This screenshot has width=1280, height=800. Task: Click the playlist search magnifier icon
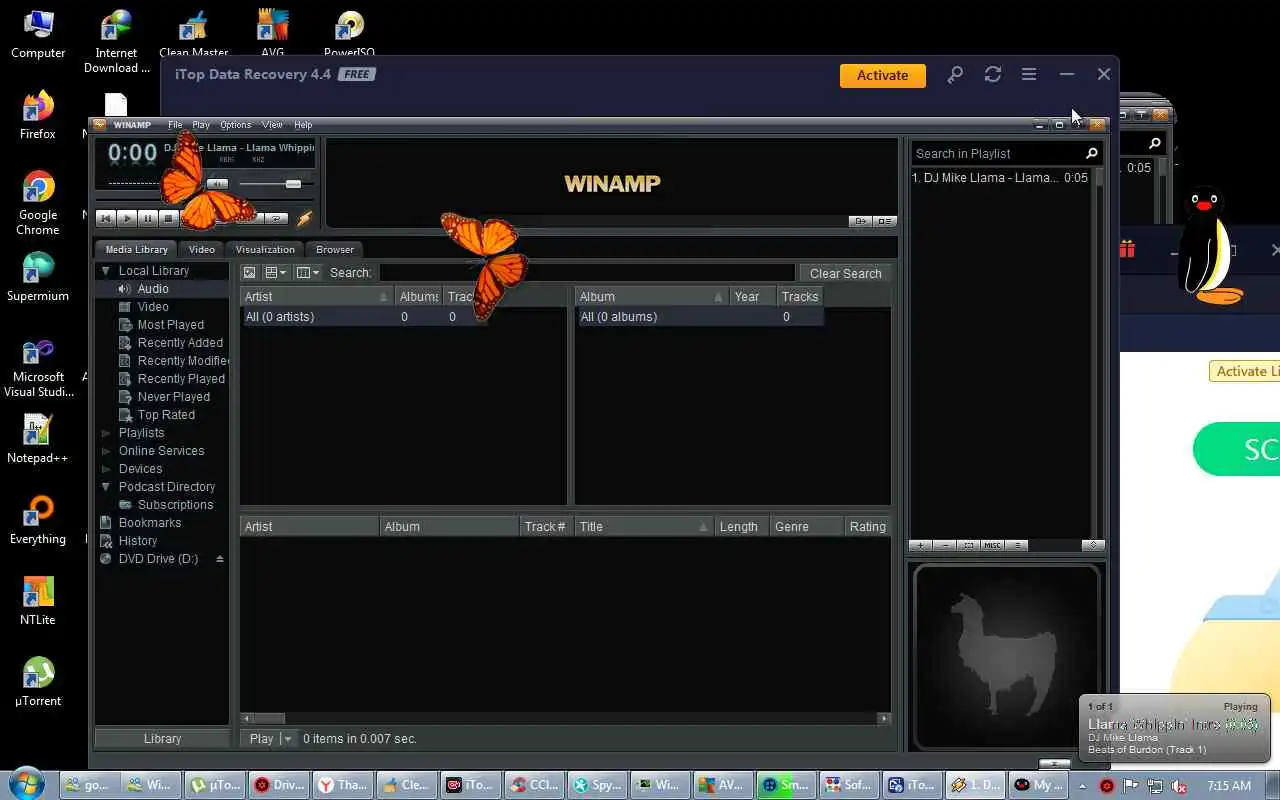pyautogui.click(x=1092, y=154)
